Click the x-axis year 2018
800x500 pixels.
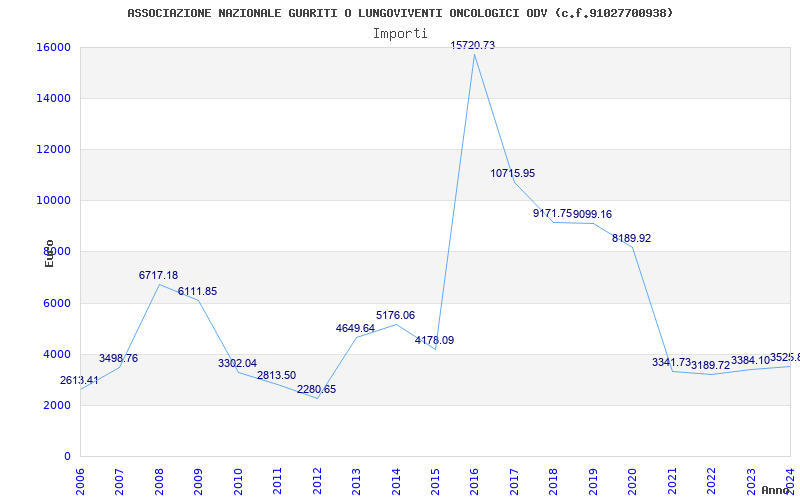554,481
